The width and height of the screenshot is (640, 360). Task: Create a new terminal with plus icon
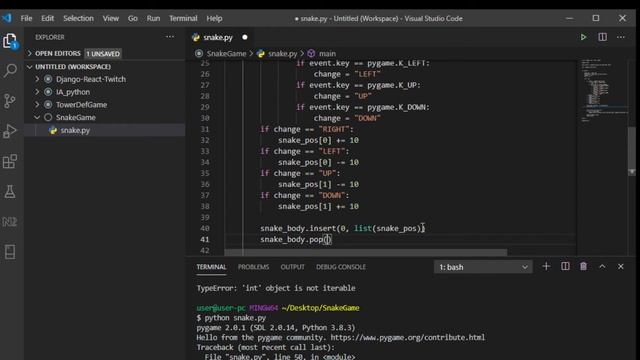pos(546,267)
